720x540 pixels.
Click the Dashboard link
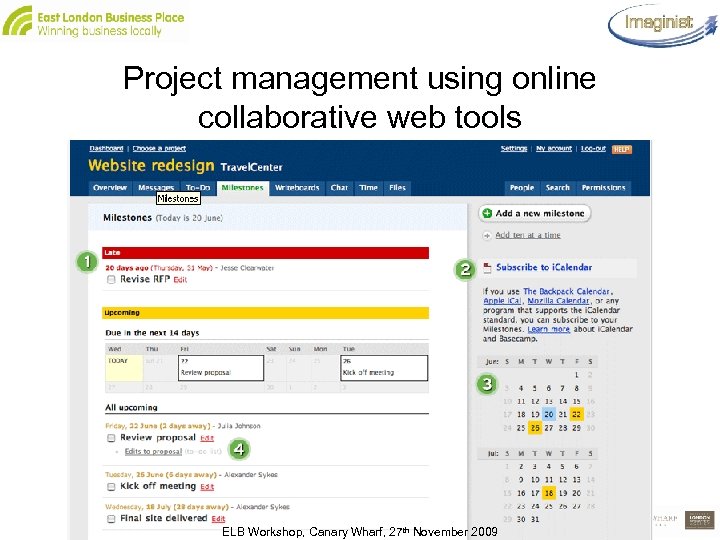tap(107, 148)
